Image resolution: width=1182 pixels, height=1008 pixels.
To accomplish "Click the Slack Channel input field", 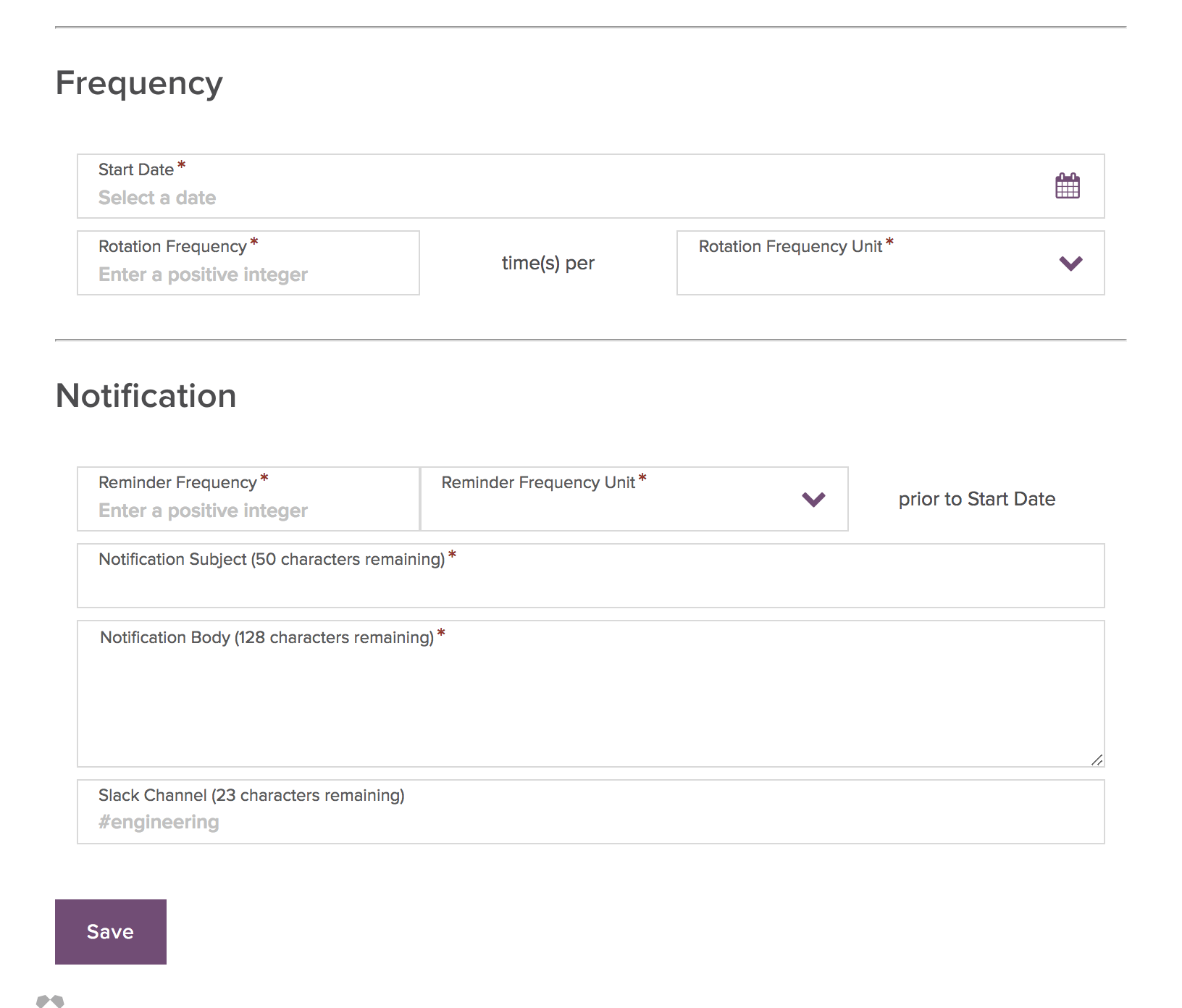I will (x=590, y=822).
